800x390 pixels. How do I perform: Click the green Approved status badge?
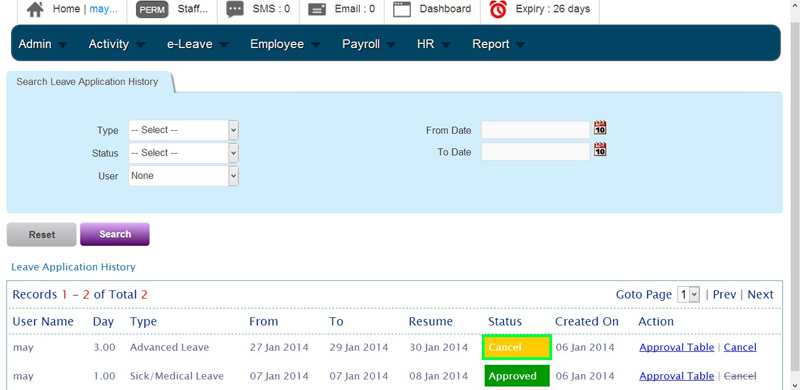pos(517,376)
